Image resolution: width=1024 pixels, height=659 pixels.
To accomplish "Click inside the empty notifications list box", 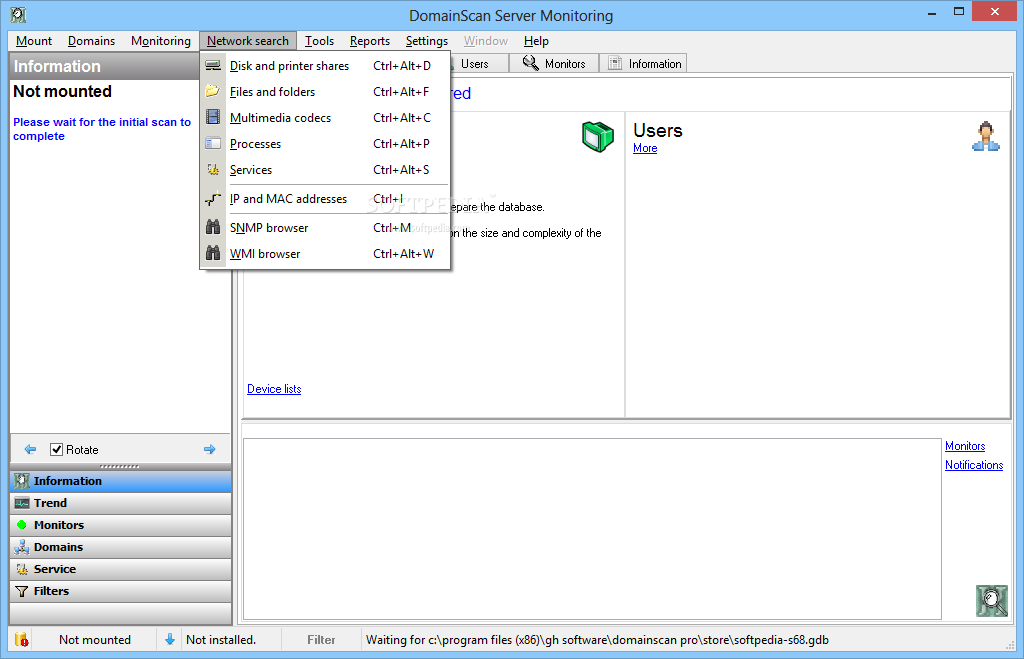I will (592, 529).
